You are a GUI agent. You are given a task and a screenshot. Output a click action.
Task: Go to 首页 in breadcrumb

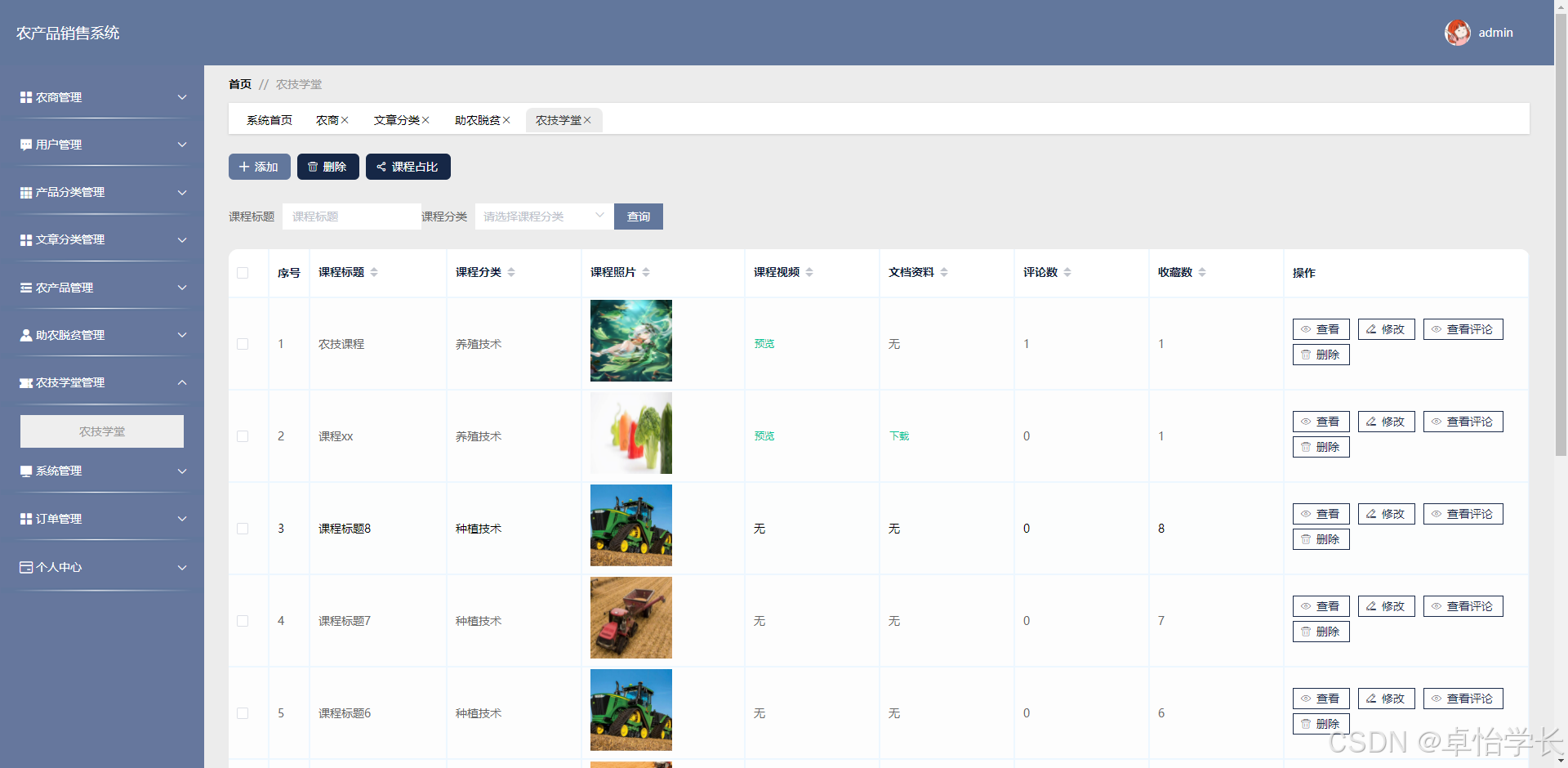tap(240, 84)
